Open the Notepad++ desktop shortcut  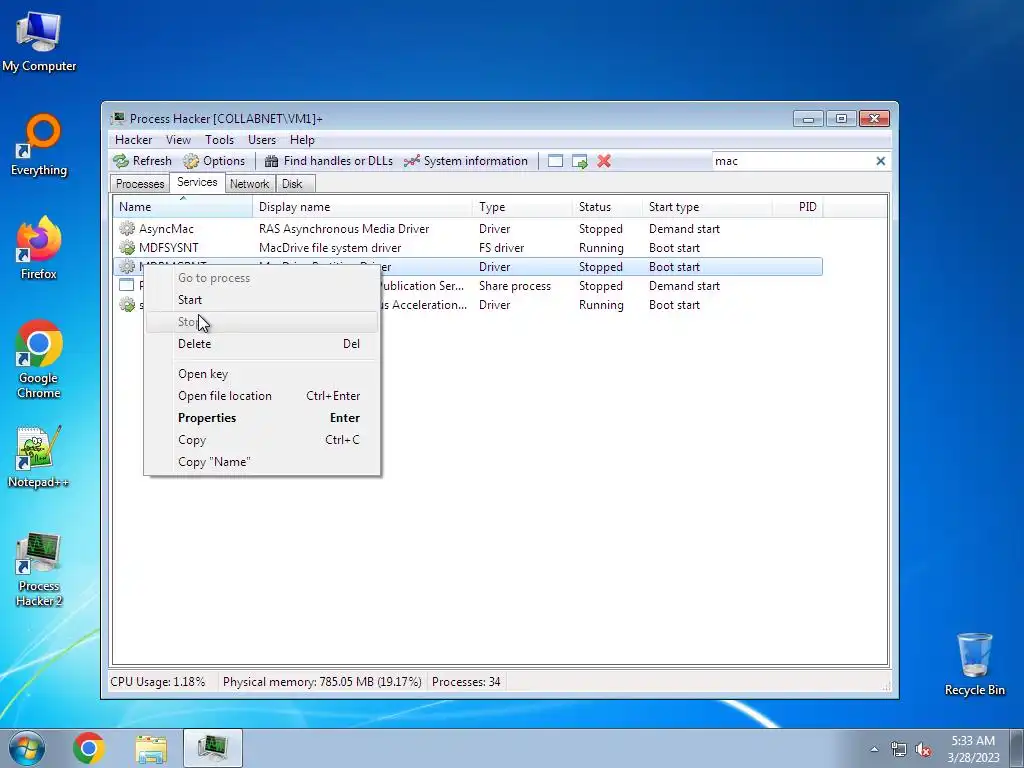point(39,457)
